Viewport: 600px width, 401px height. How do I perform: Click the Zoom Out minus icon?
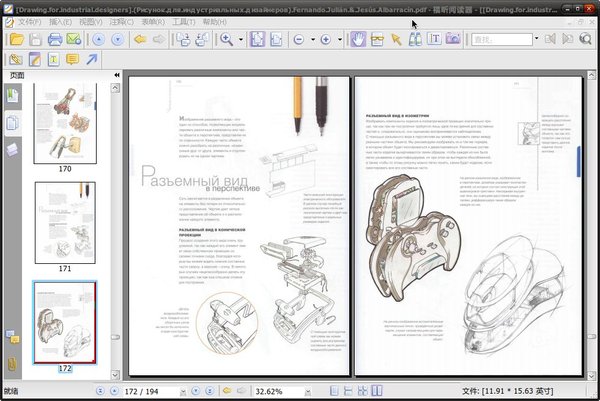[301, 39]
